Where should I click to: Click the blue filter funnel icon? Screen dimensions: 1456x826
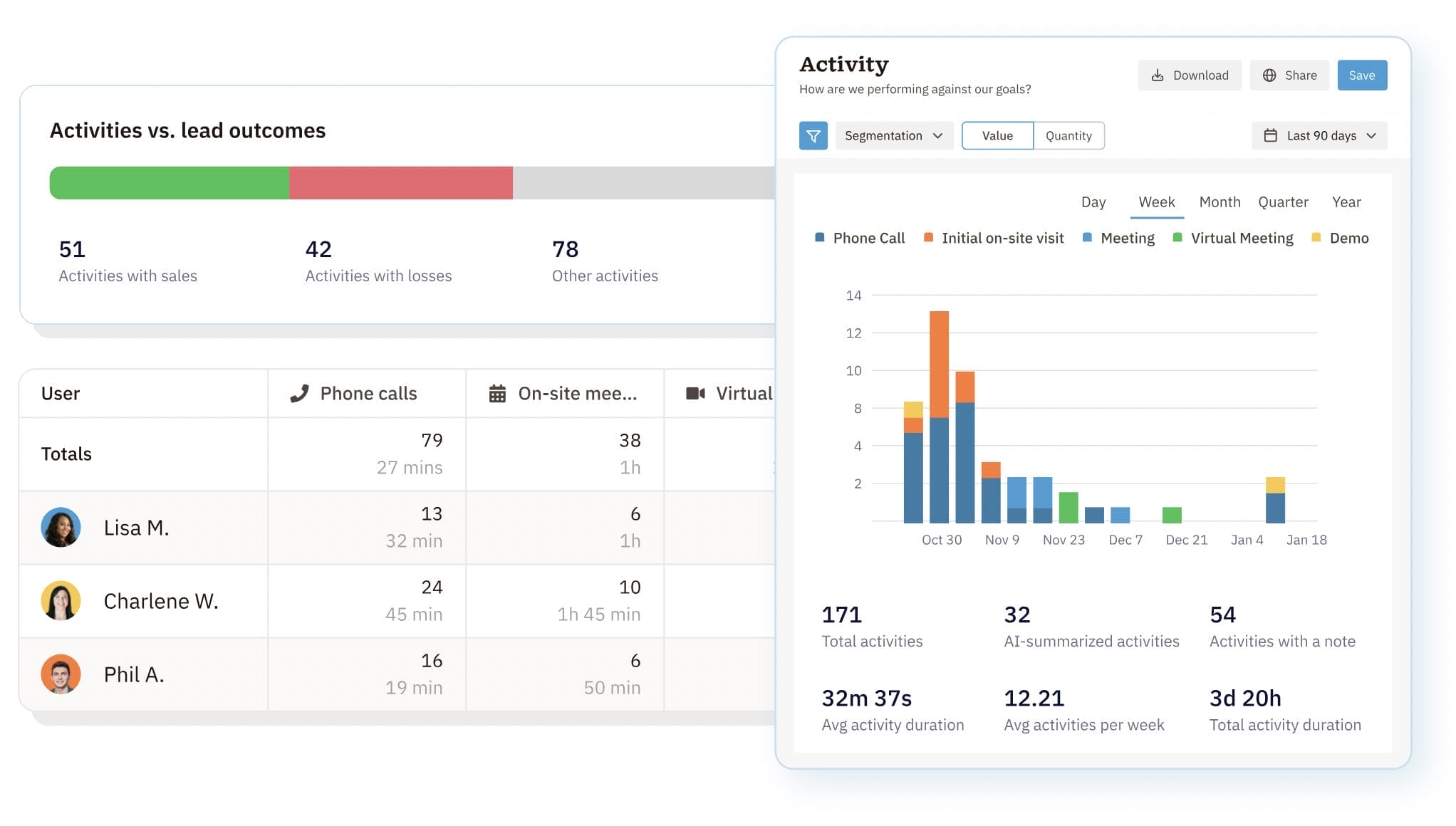coord(813,135)
